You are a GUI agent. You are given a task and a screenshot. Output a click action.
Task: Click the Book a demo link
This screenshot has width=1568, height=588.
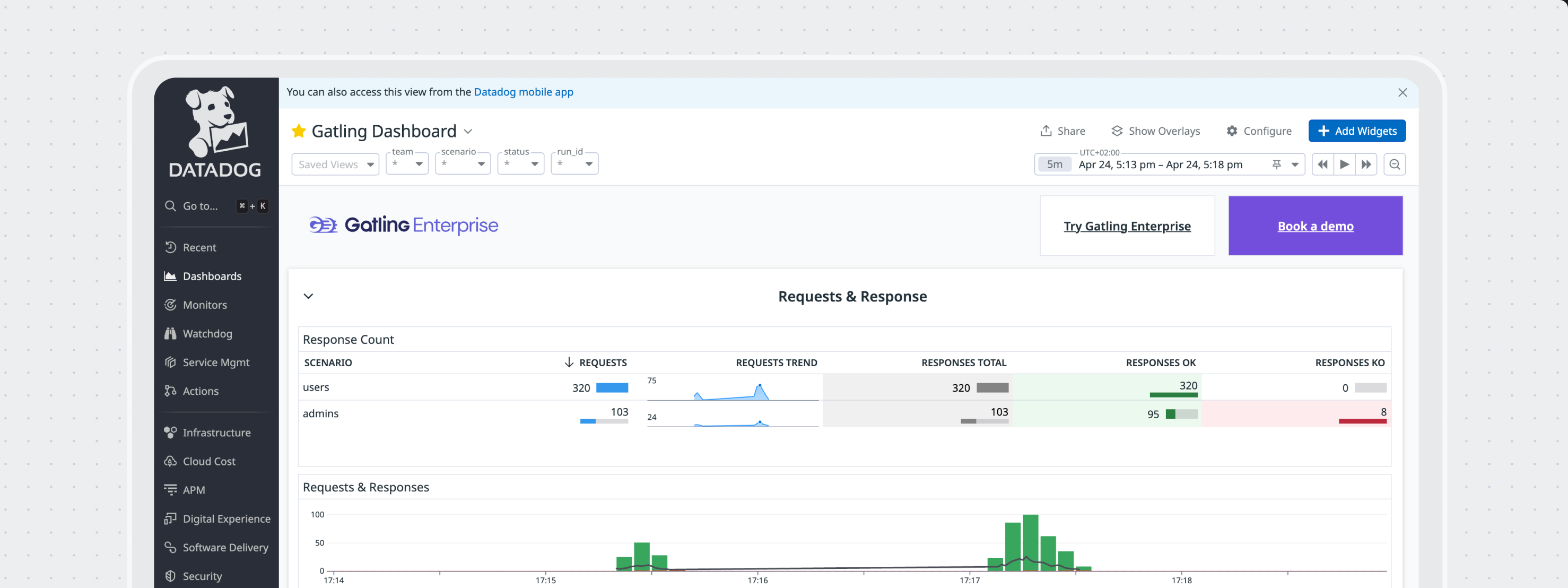1315,226
